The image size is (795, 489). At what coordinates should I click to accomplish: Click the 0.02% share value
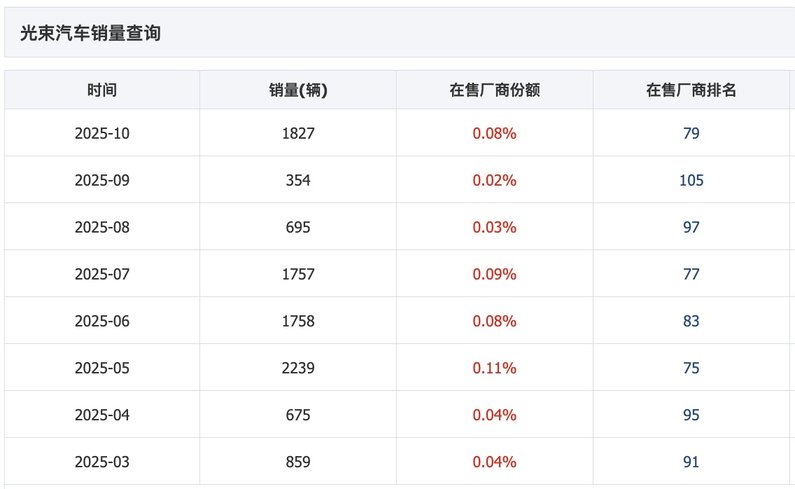click(494, 181)
